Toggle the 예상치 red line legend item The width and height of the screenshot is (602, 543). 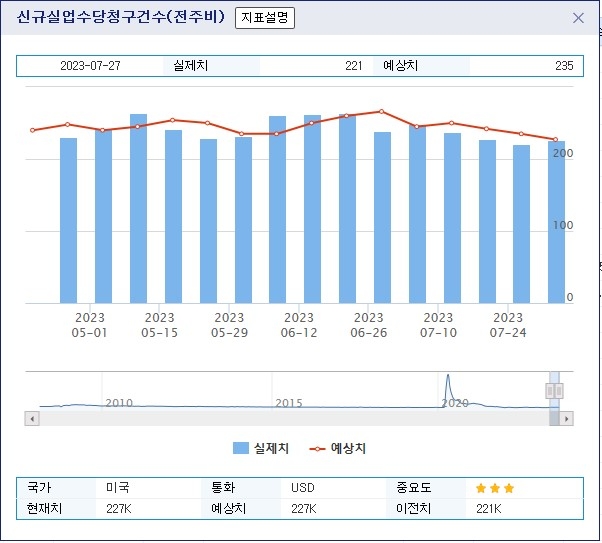(337, 448)
